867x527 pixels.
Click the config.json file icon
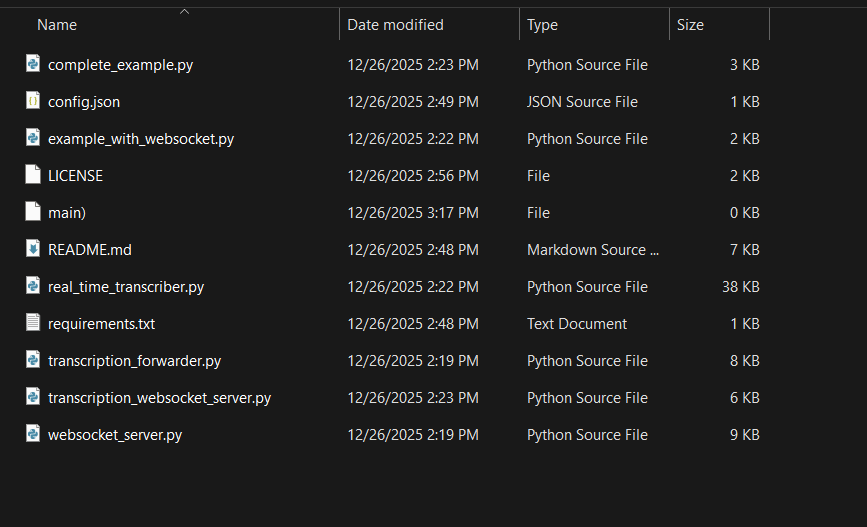tap(33, 101)
